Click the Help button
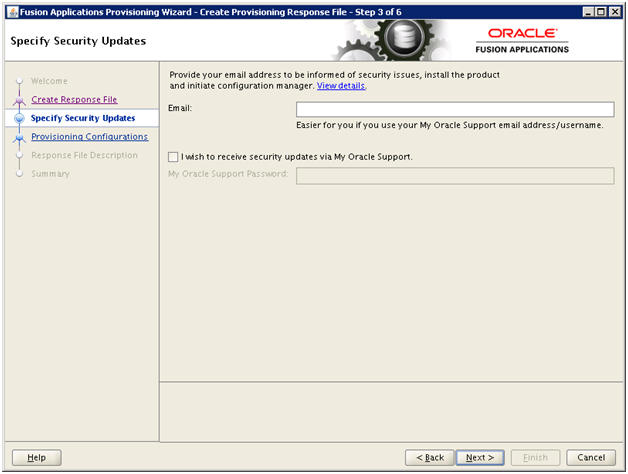628x474 pixels. click(36, 457)
